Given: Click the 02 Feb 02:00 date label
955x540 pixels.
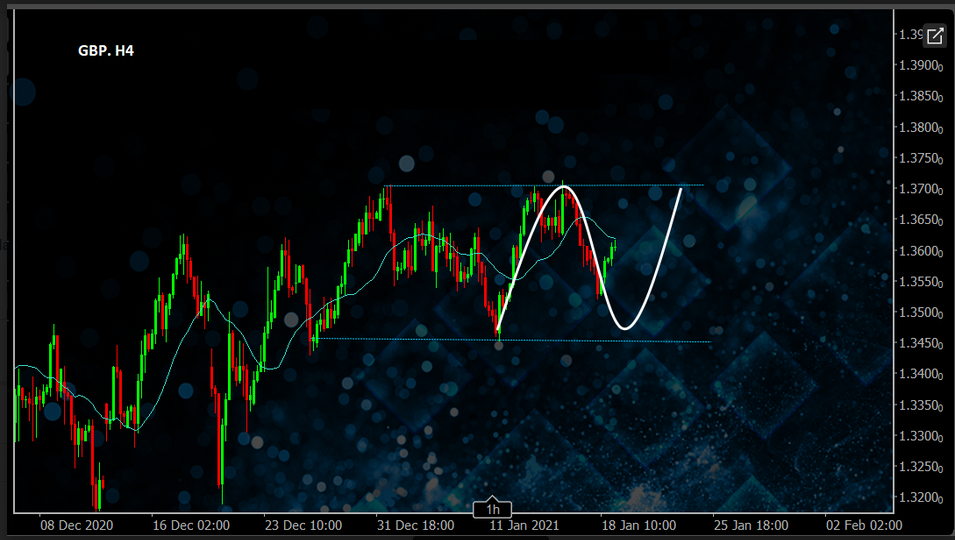Looking at the screenshot, I should (863, 525).
